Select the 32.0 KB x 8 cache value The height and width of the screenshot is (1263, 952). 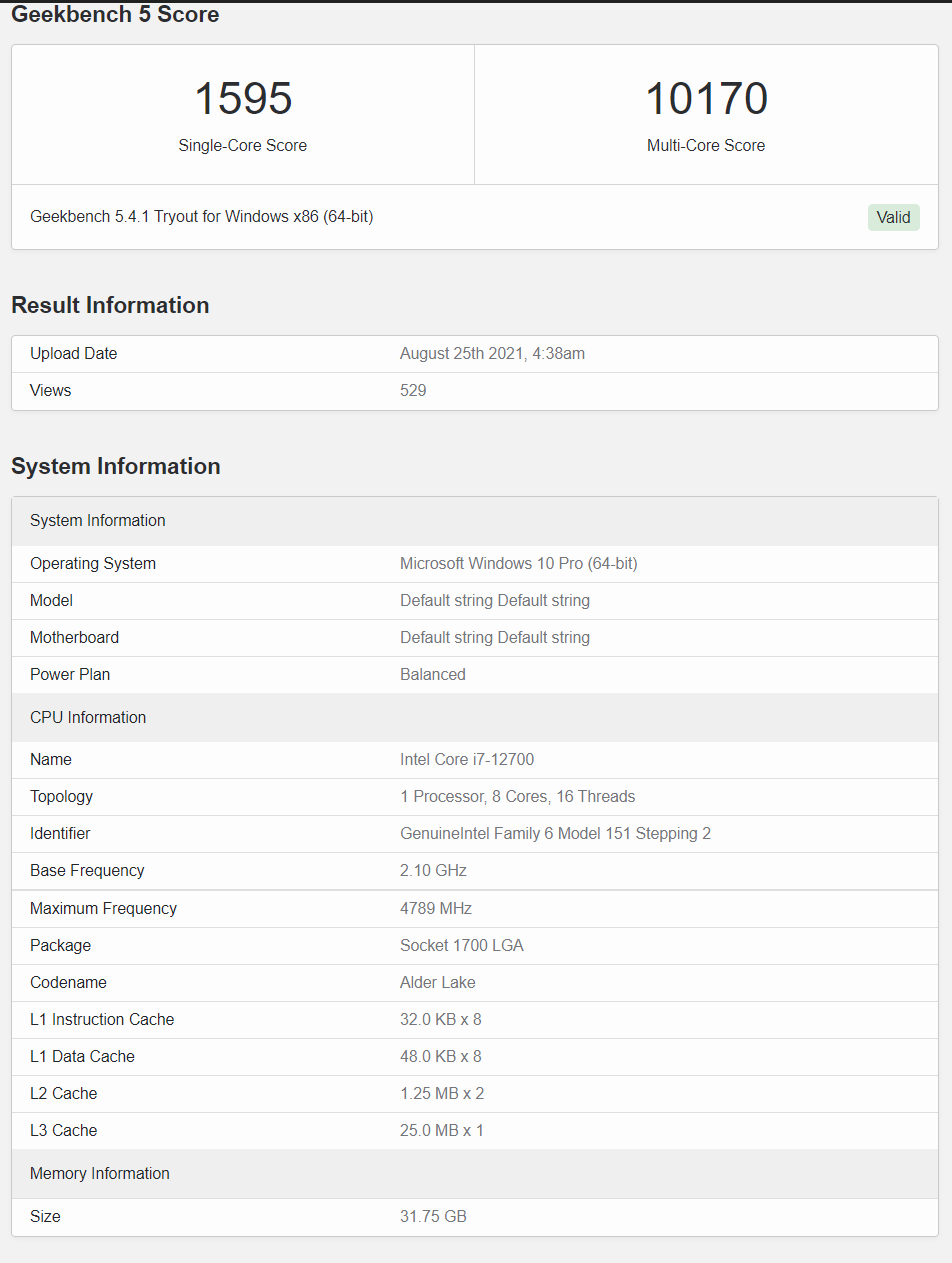point(441,1019)
